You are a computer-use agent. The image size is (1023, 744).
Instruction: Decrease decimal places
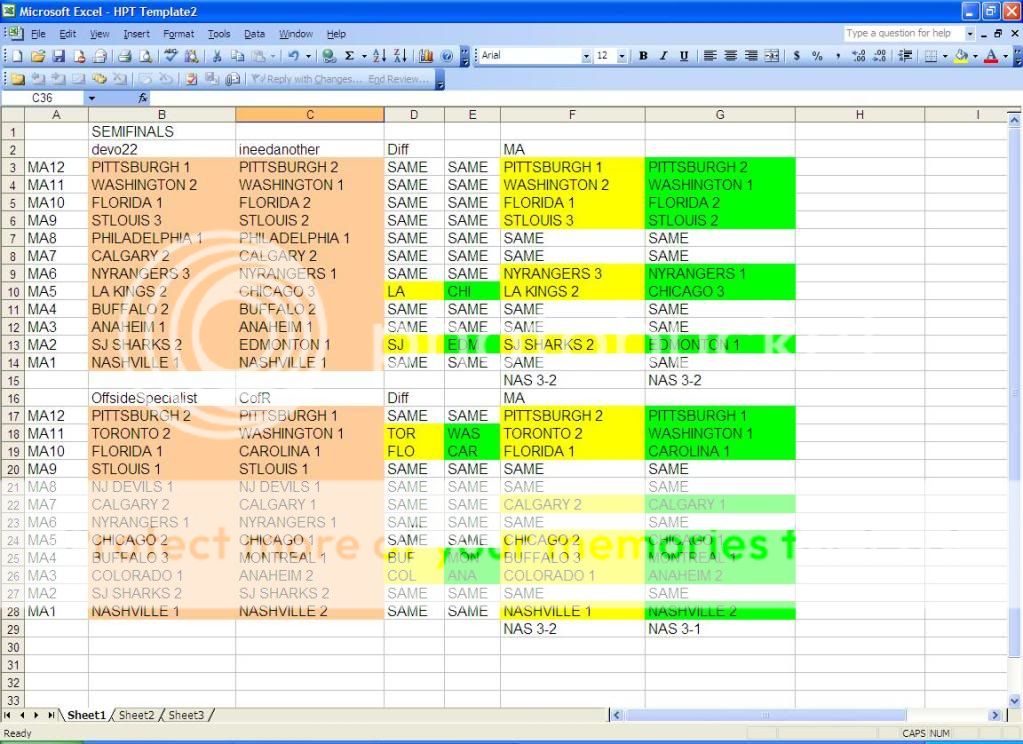pyautogui.click(x=879, y=56)
